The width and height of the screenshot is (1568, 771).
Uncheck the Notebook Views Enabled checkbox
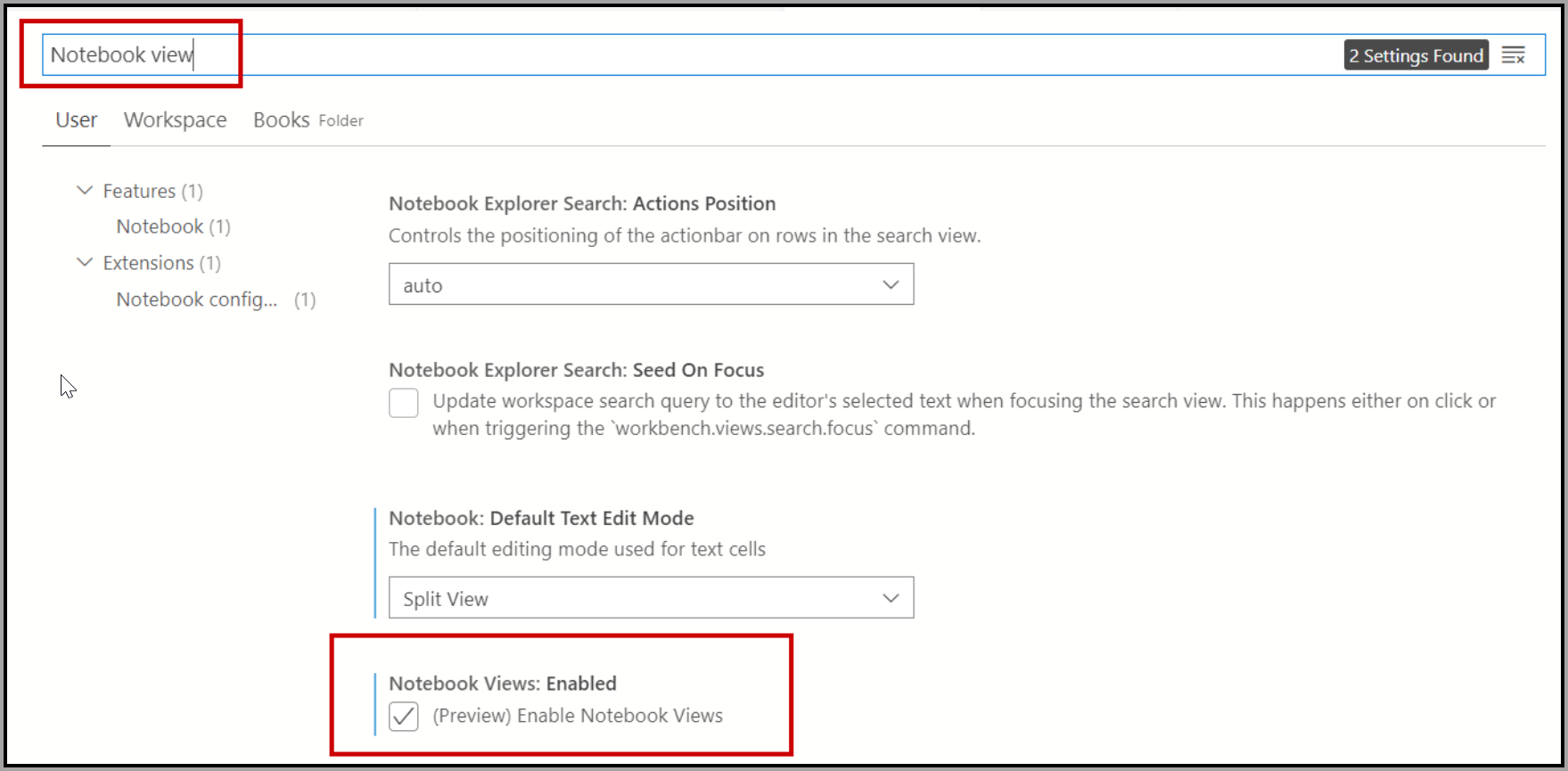pos(404,716)
